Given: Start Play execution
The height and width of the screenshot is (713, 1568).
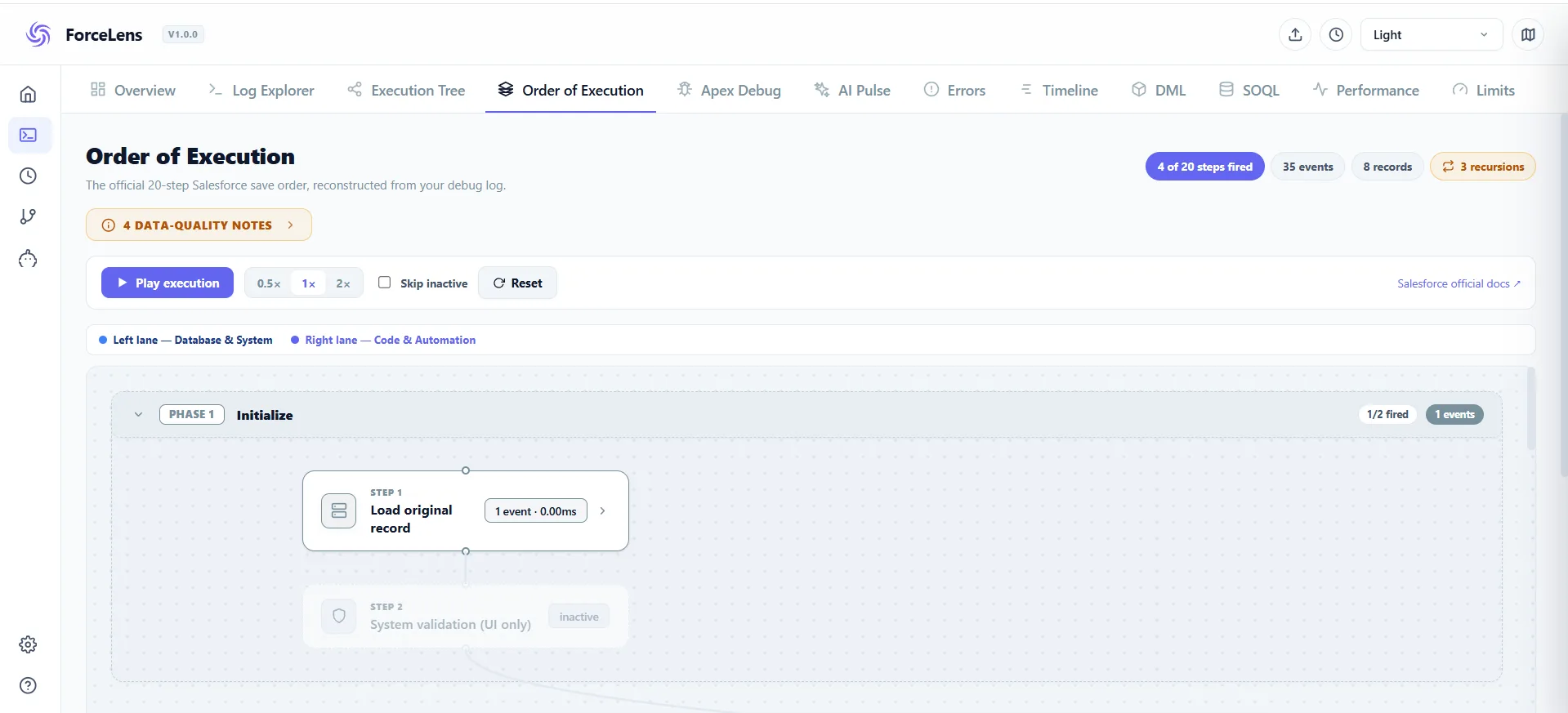Looking at the screenshot, I should click(168, 283).
